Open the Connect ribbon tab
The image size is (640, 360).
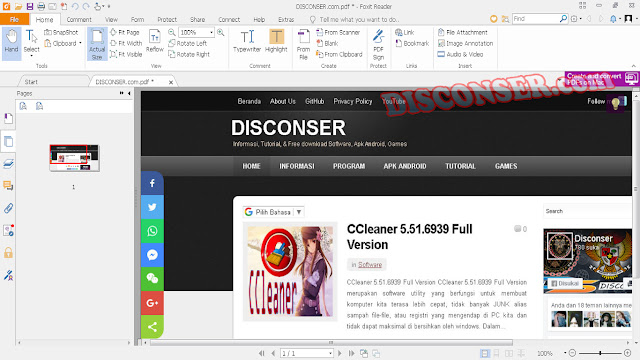tap(229, 19)
